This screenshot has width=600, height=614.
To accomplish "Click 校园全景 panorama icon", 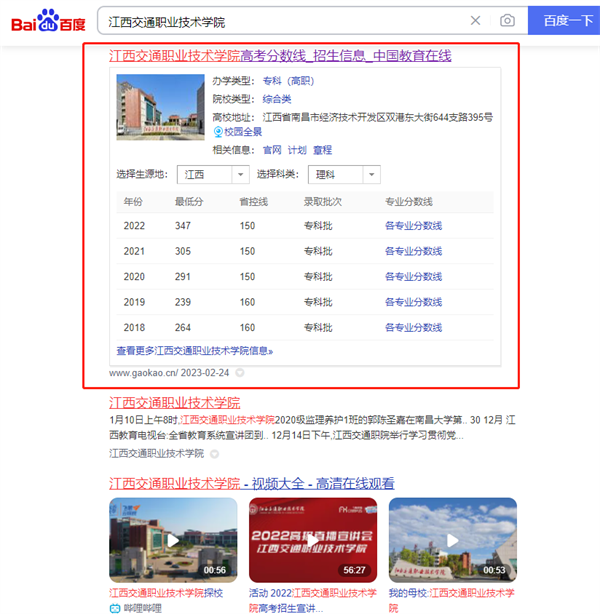I will tap(218, 132).
